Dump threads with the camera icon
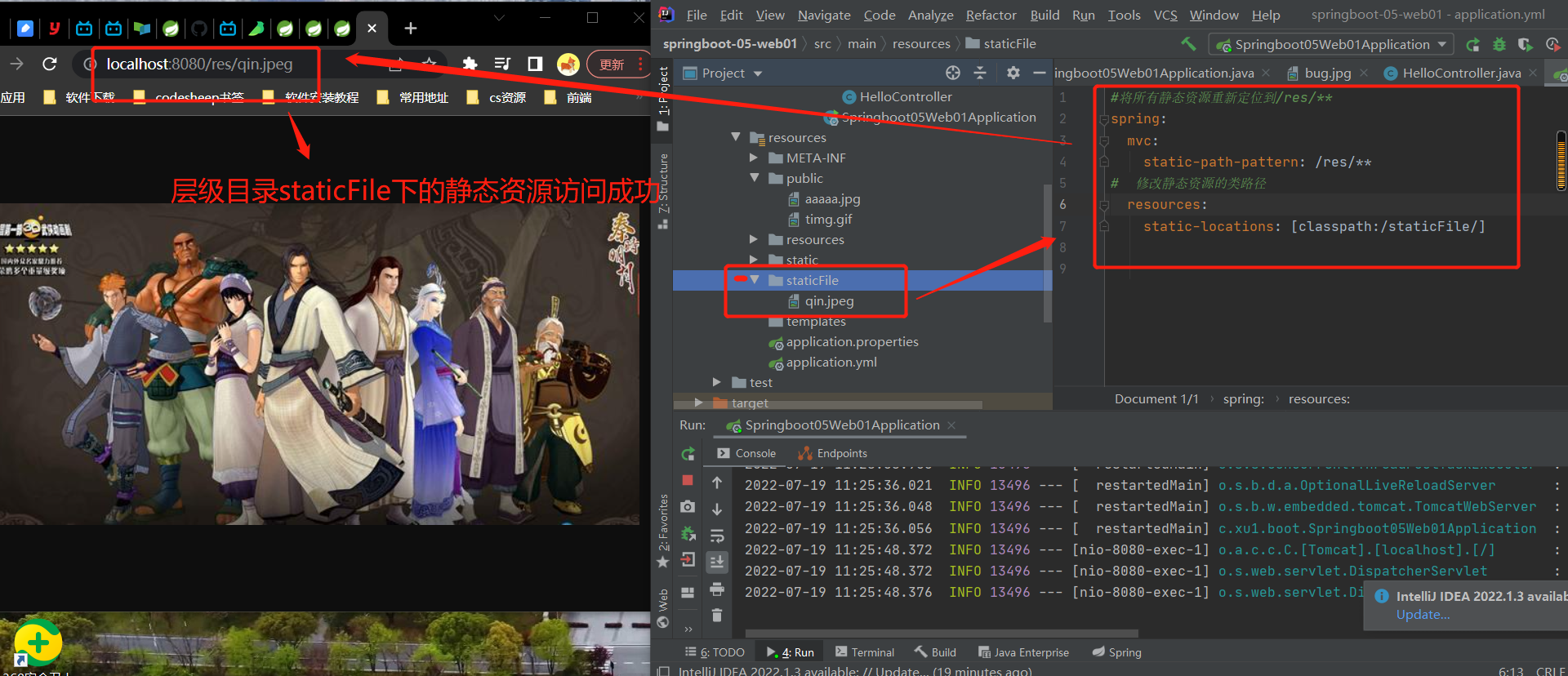The image size is (1568, 676). pos(688,507)
